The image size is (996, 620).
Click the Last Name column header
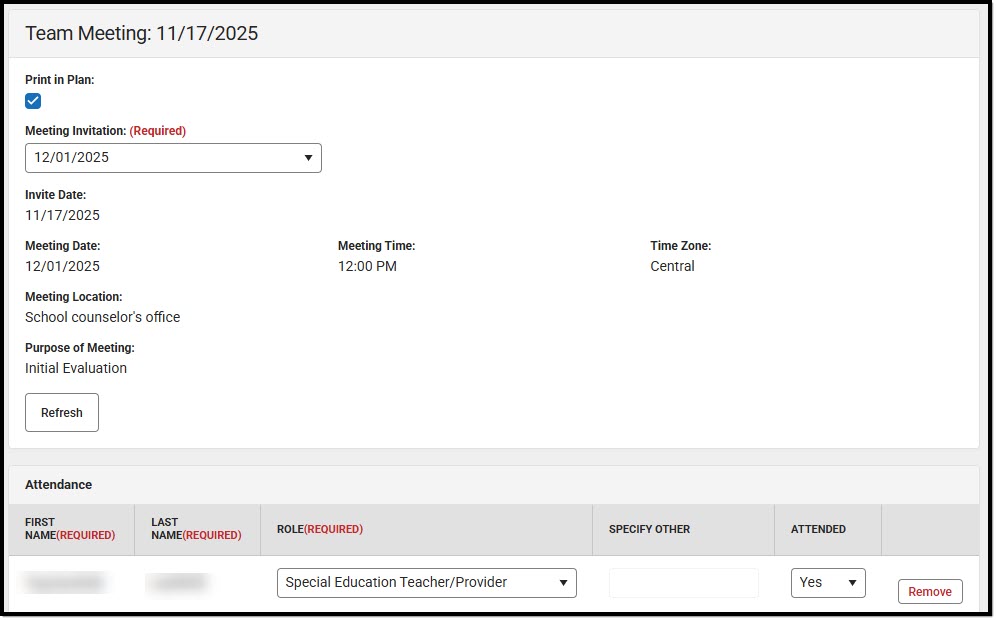point(196,528)
